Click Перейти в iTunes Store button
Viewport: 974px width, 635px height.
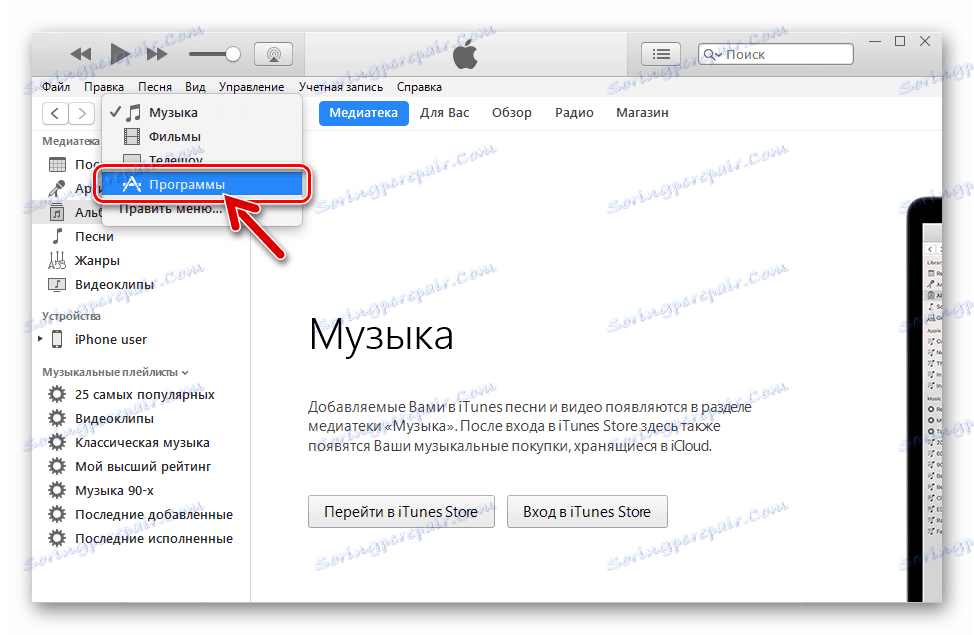pos(400,511)
